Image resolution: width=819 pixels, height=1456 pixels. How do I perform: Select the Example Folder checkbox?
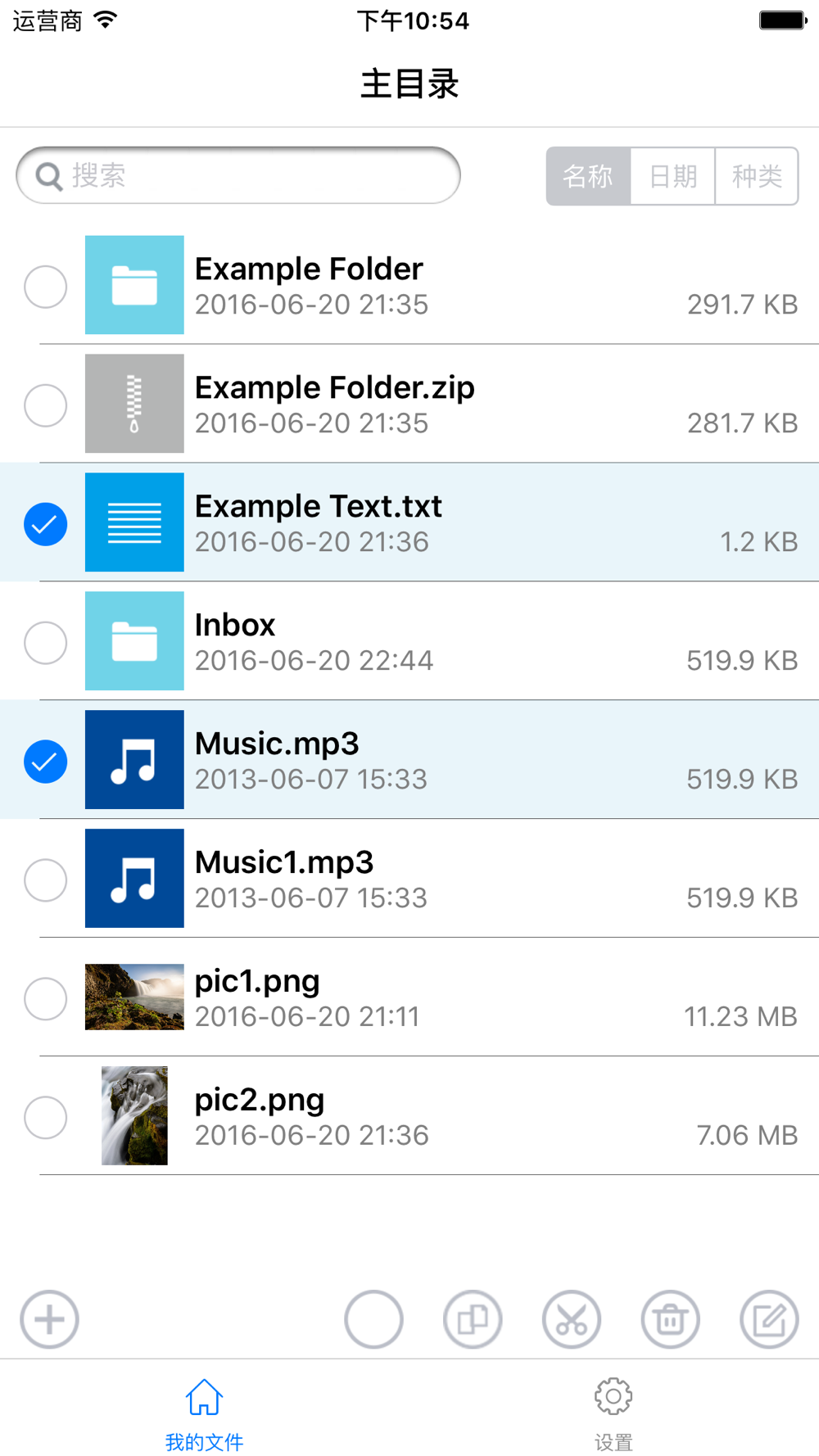46,287
